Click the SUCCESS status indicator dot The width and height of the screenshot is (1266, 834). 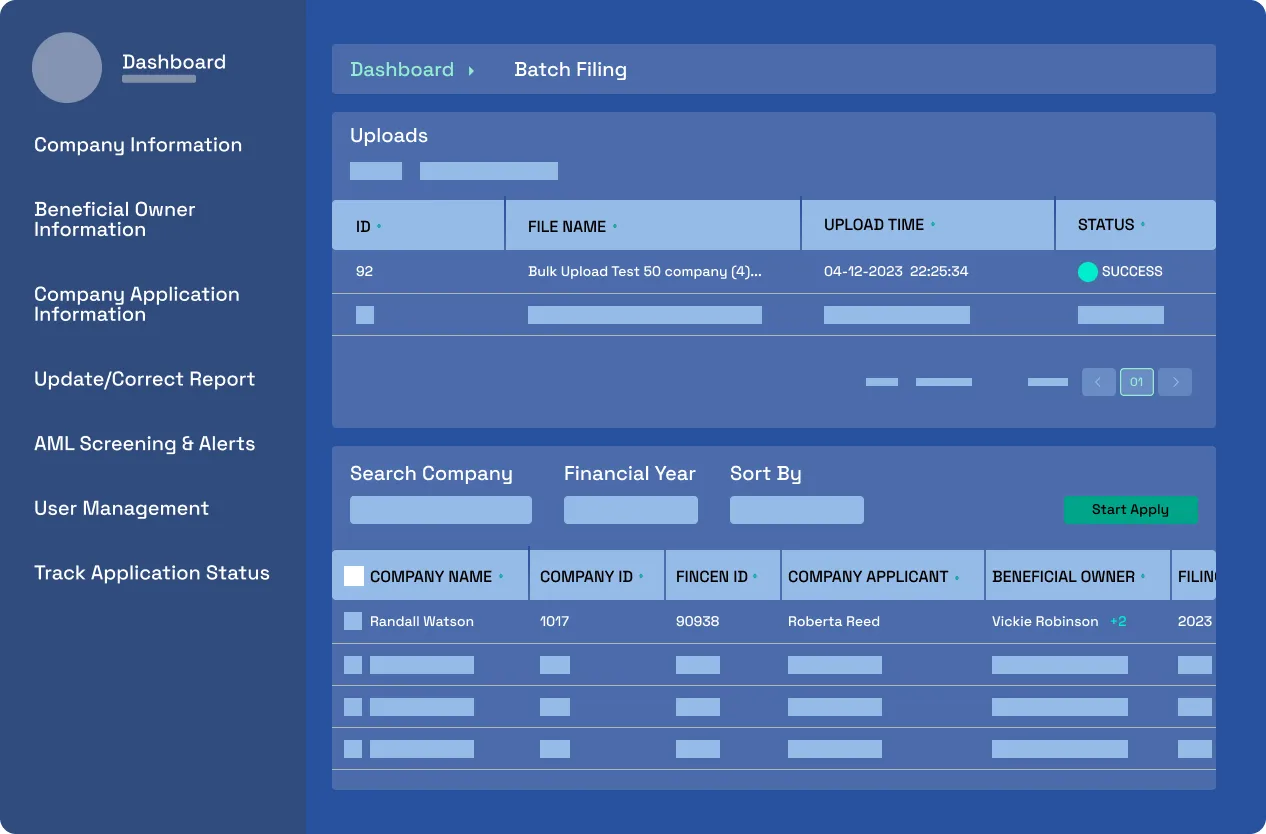click(1087, 271)
